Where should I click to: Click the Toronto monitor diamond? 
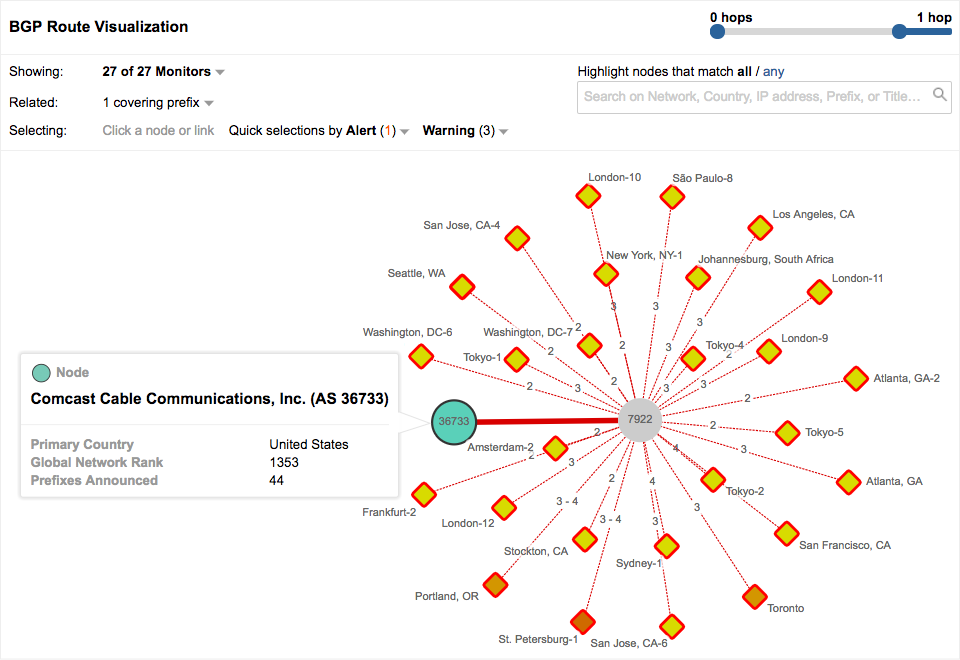pos(755,597)
